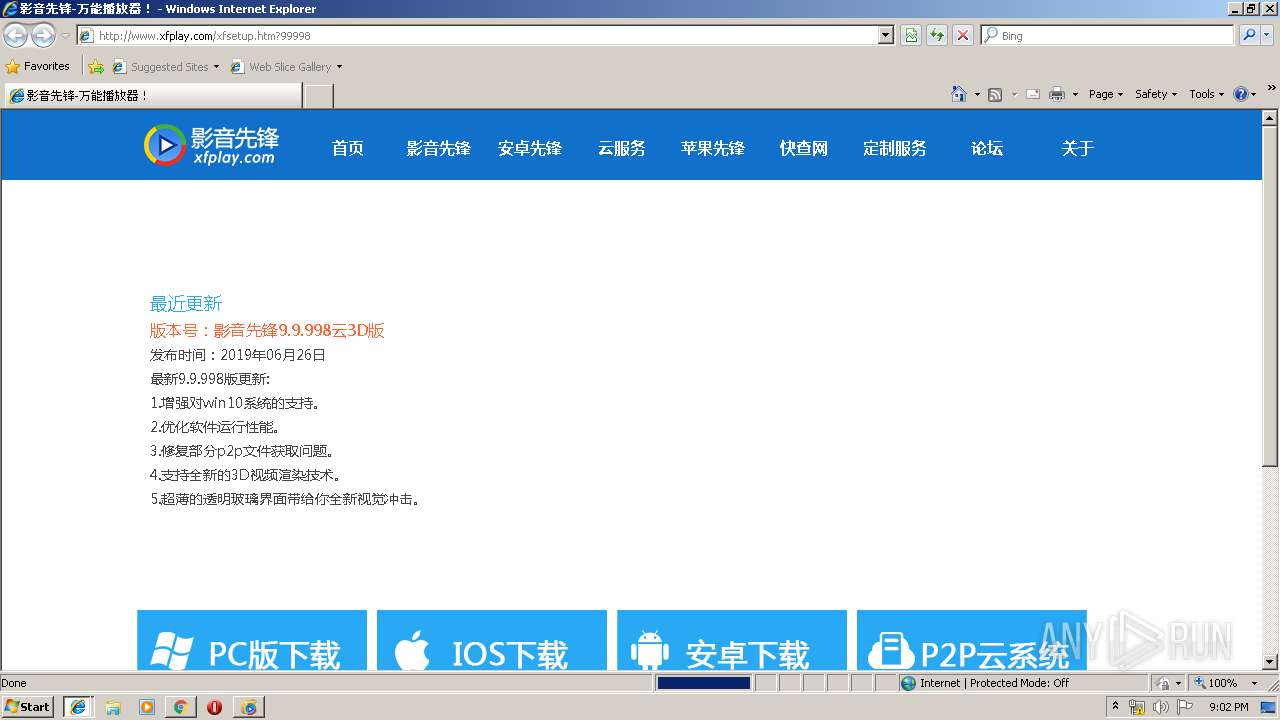Click the 100% zoom level button

coord(1215,683)
